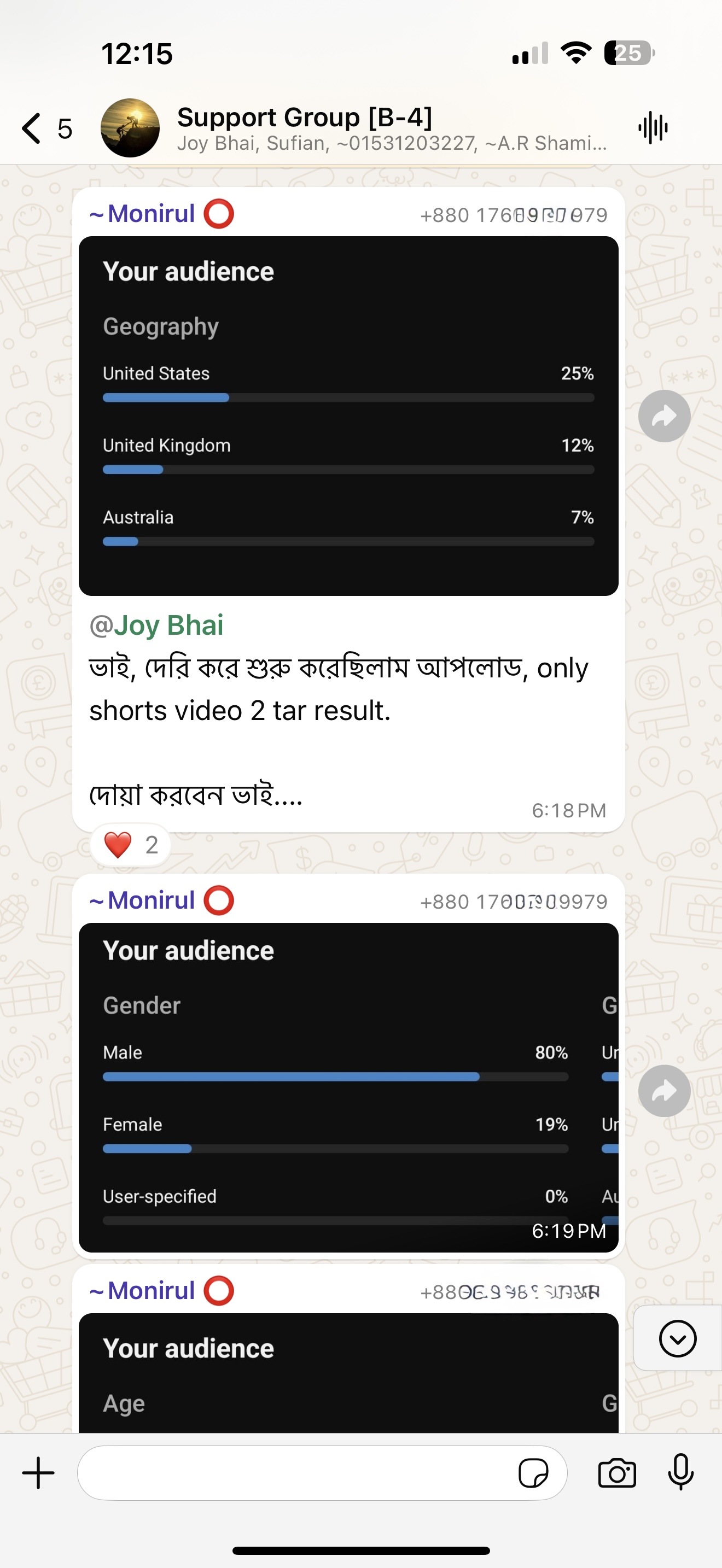Tap Monirul's name on the first message

coord(150,214)
